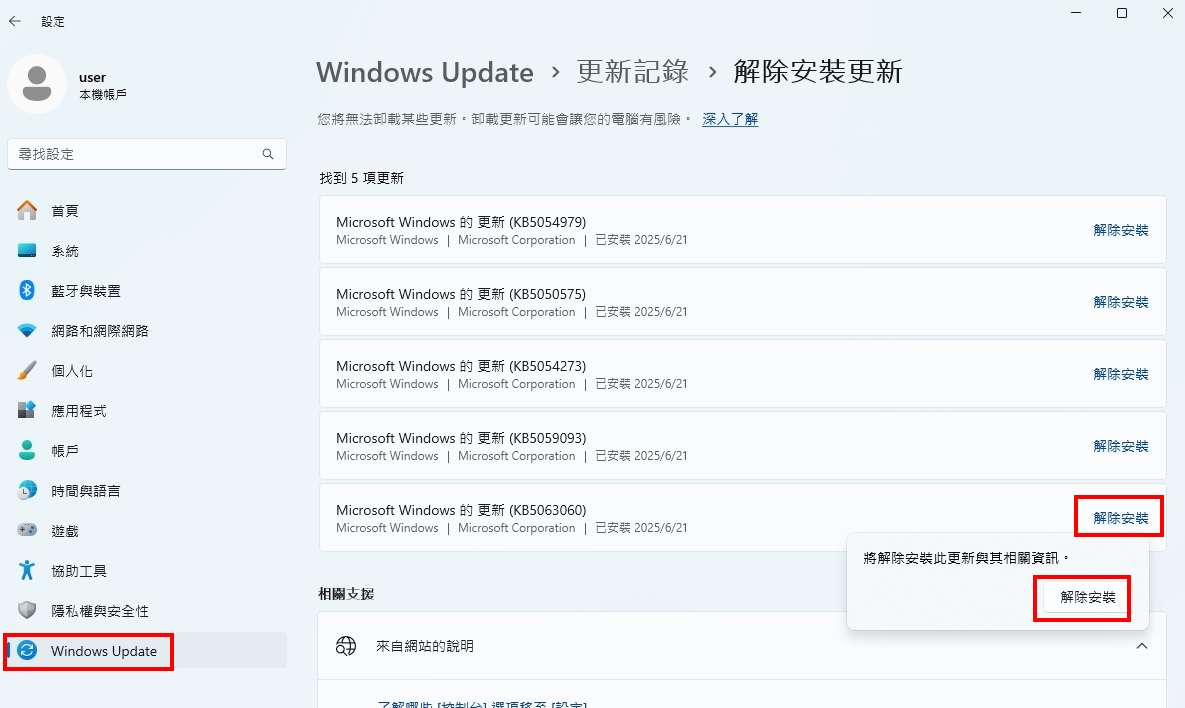
Task: Click the 藍牙與裝置 Bluetooth icon
Action: 27,290
